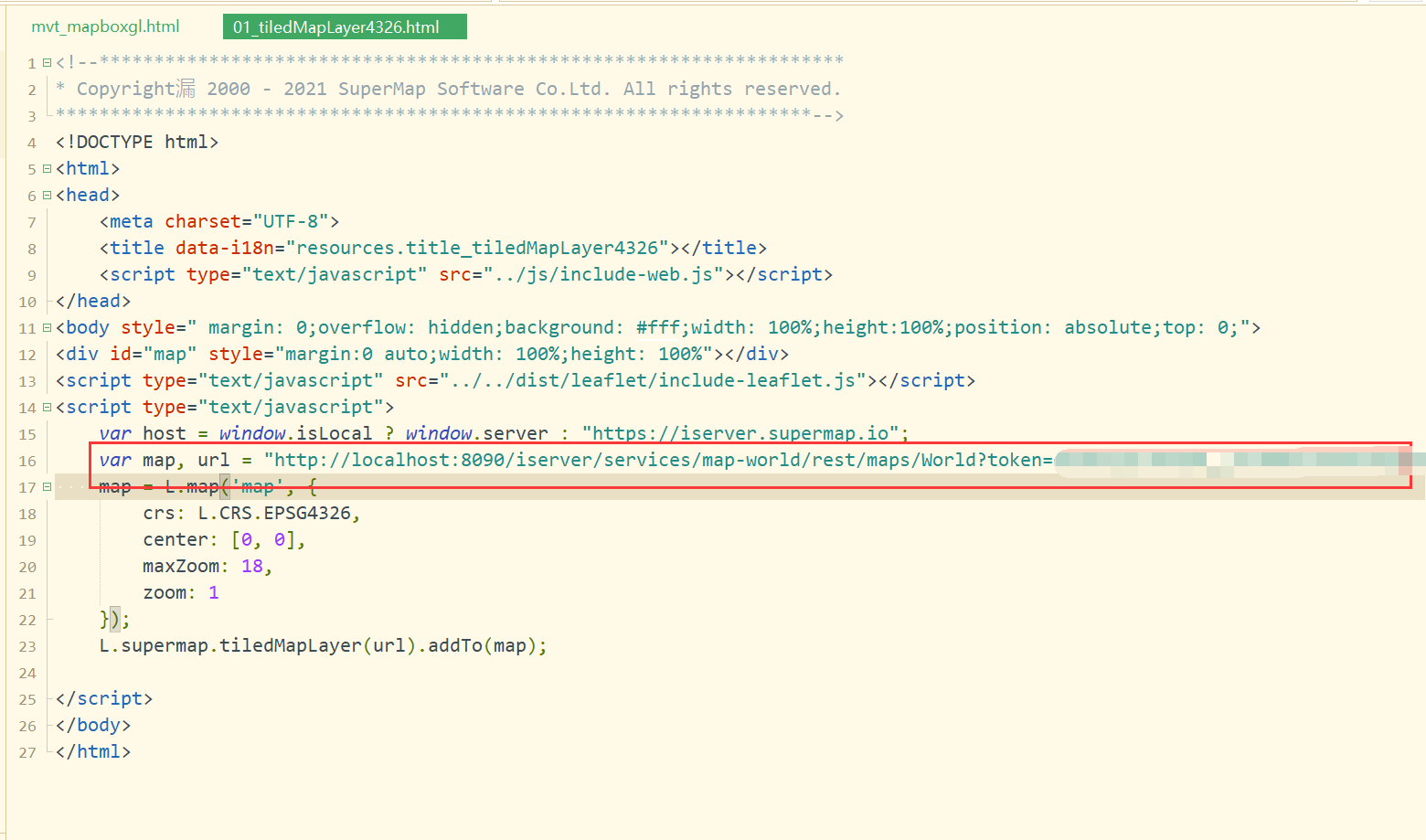Collapse the html tag fold on line 5
1426x840 pixels.
click(47, 169)
